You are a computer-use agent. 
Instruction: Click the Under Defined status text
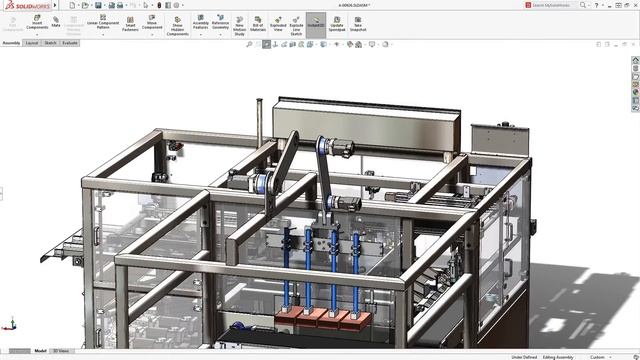click(524, 357)
